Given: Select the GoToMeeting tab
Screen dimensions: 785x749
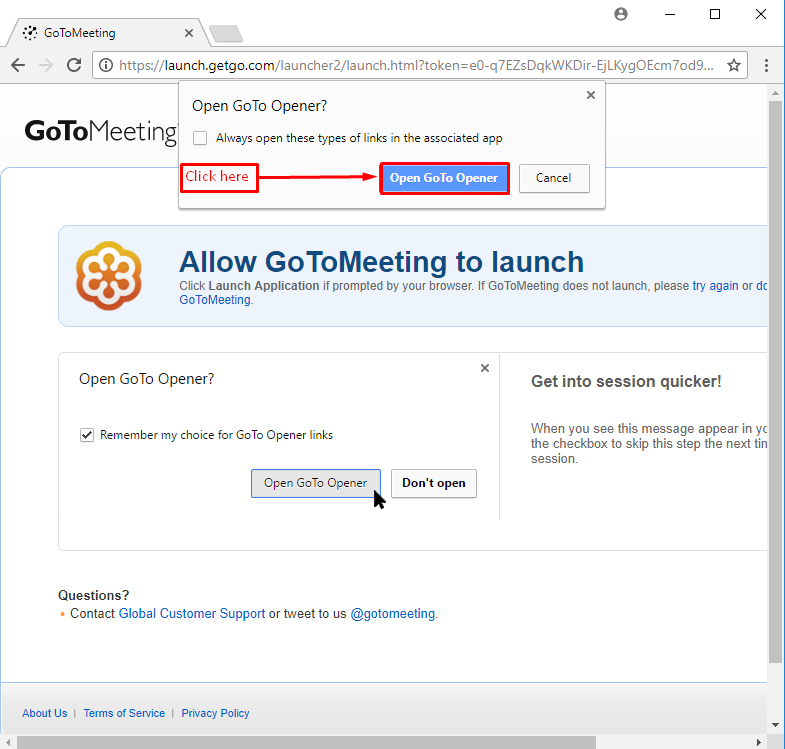Looking at the screenshot, I should point(108,33).
